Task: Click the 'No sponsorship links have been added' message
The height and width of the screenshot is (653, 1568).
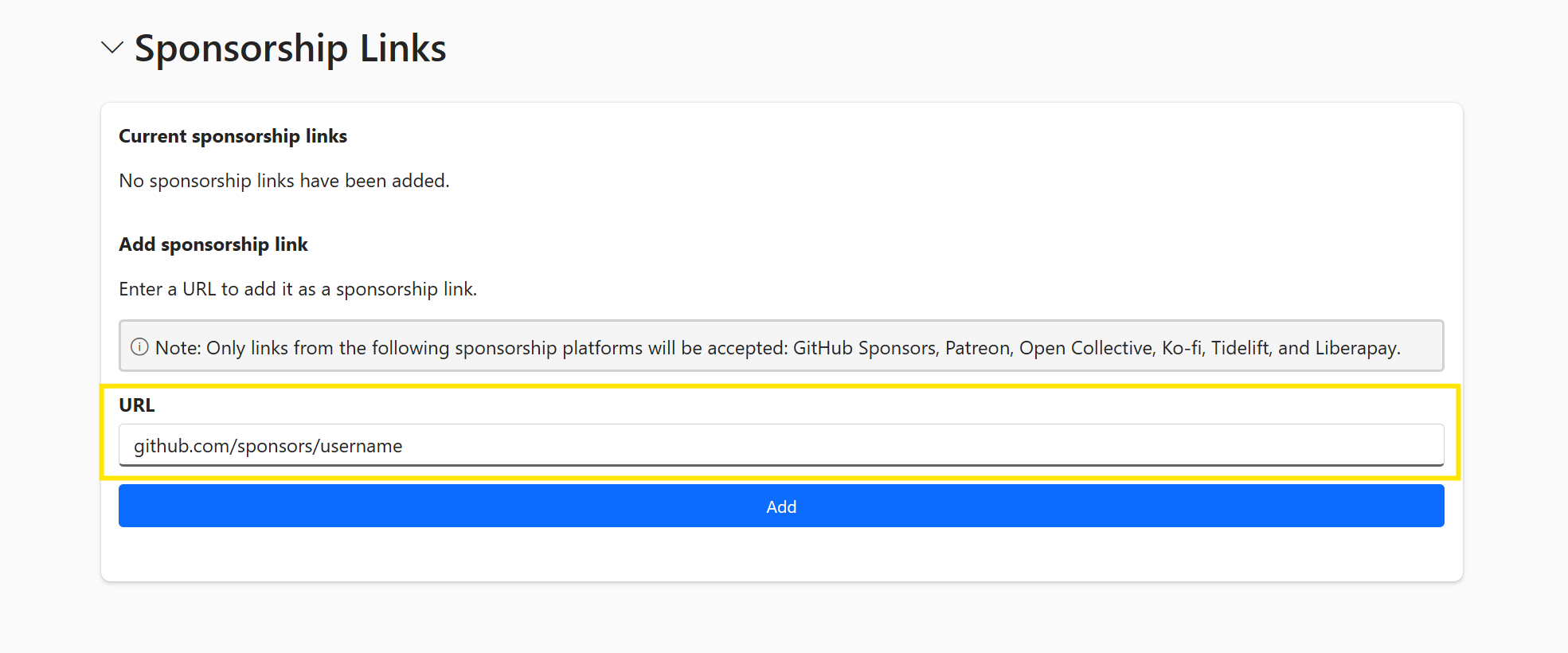Action: click(283, 181)
